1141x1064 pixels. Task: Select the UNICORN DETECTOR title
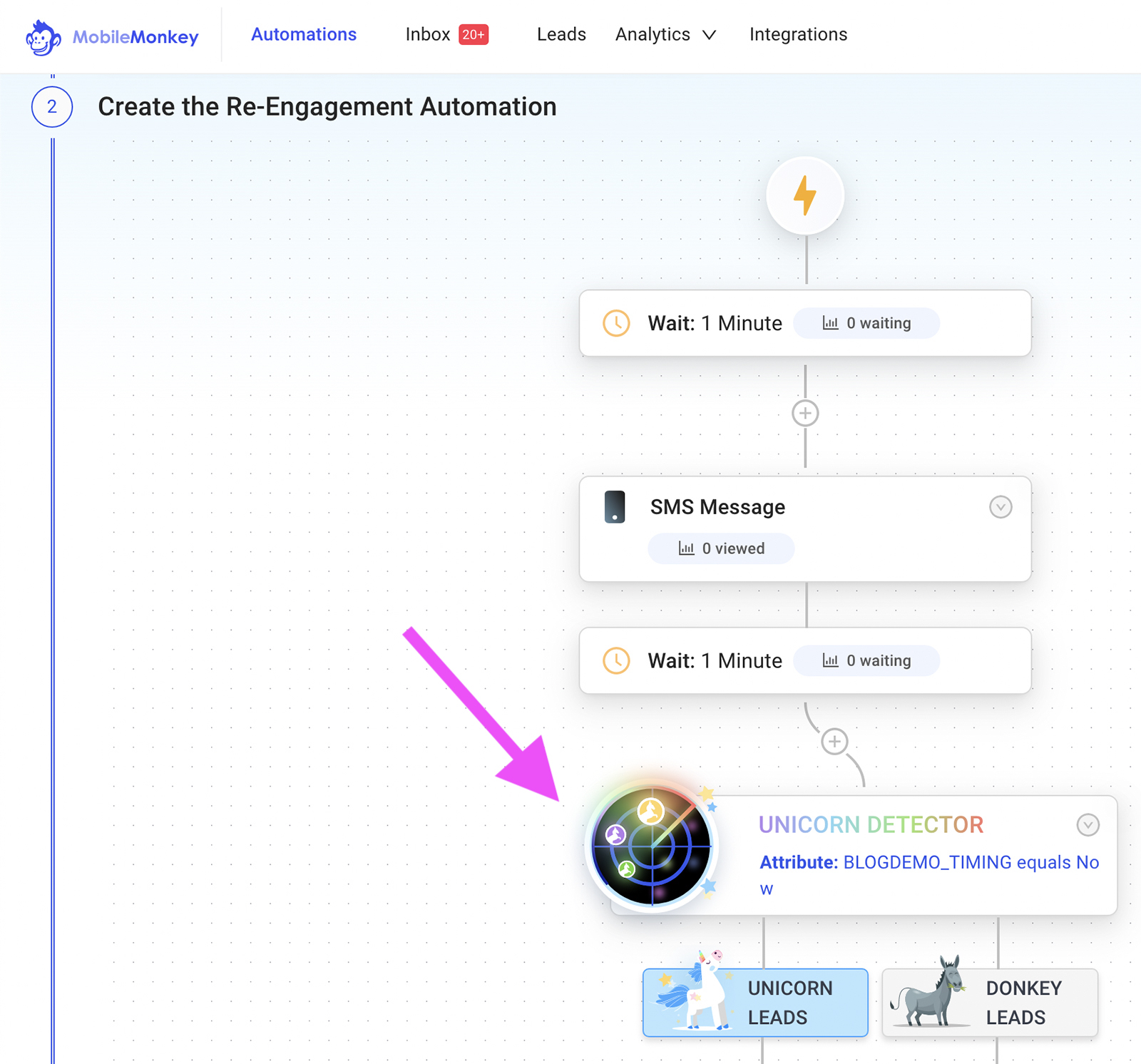(871, 824)
